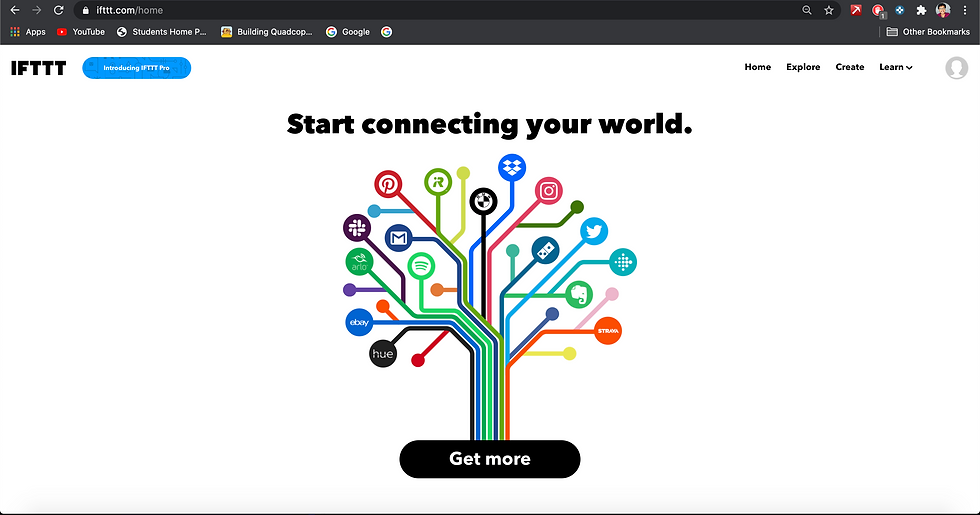The image size is (980, 515).
Task: Open the Building Quadcop... bookmark
Action: [x=267, y=32]
